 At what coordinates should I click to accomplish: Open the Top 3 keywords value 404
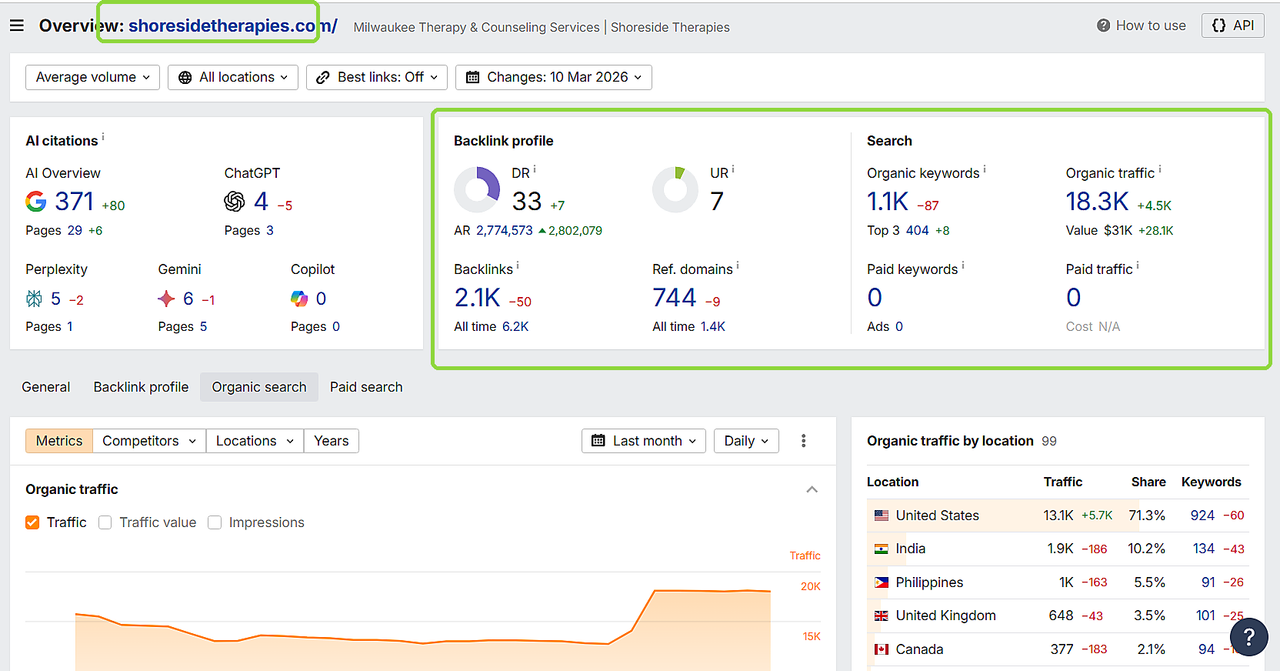(917, 230)
